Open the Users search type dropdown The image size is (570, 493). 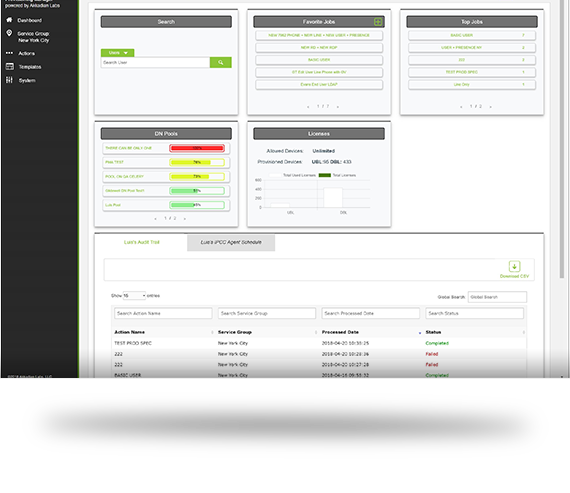pos(117,53)
